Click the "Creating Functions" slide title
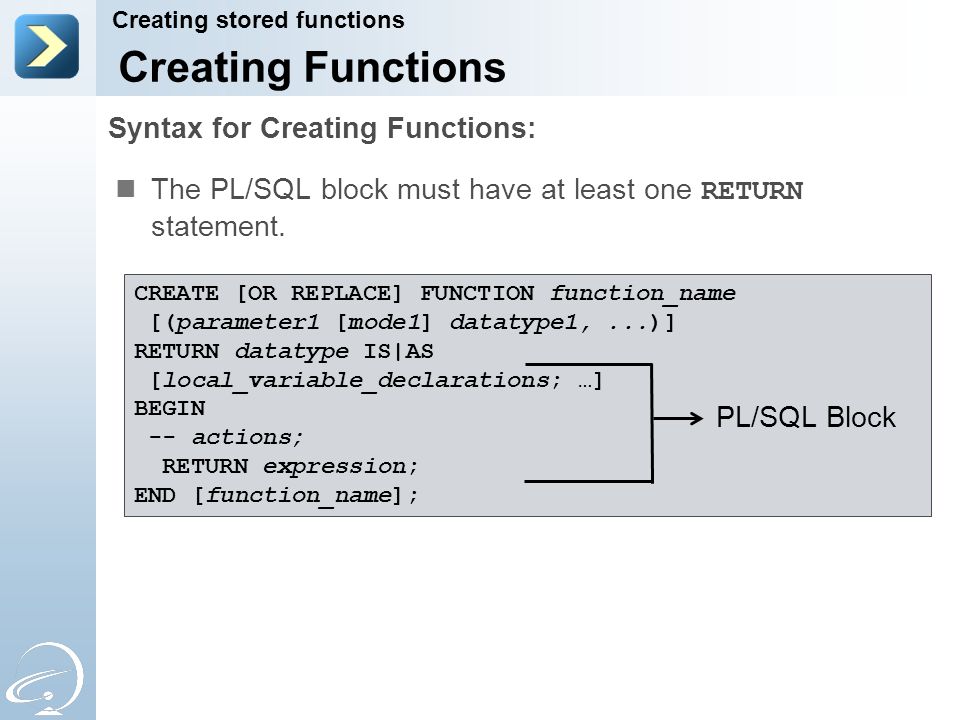 point(312,67)
